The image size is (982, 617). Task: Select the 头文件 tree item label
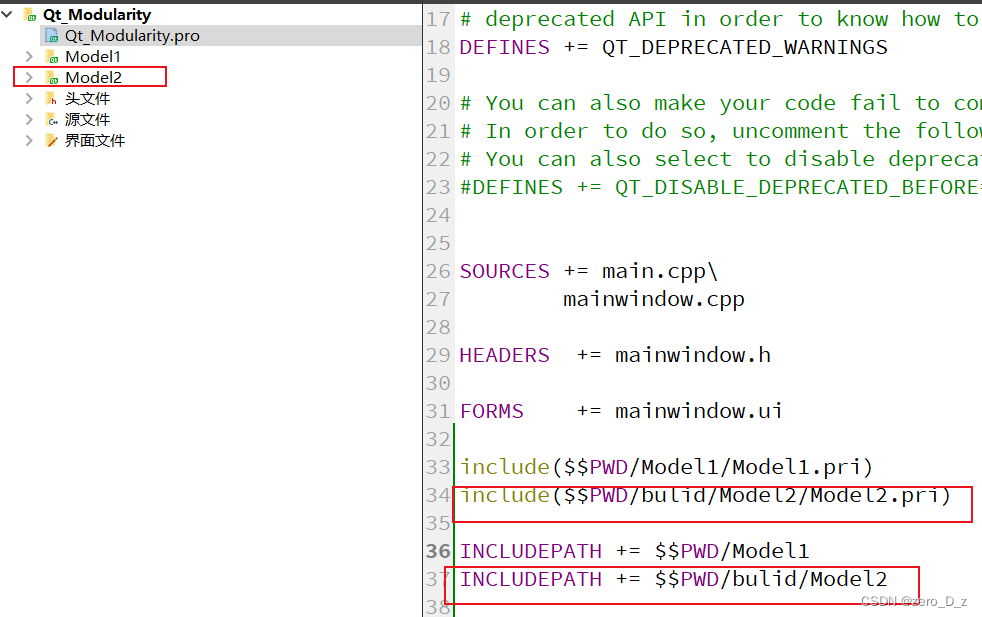[x=87, y=98]
